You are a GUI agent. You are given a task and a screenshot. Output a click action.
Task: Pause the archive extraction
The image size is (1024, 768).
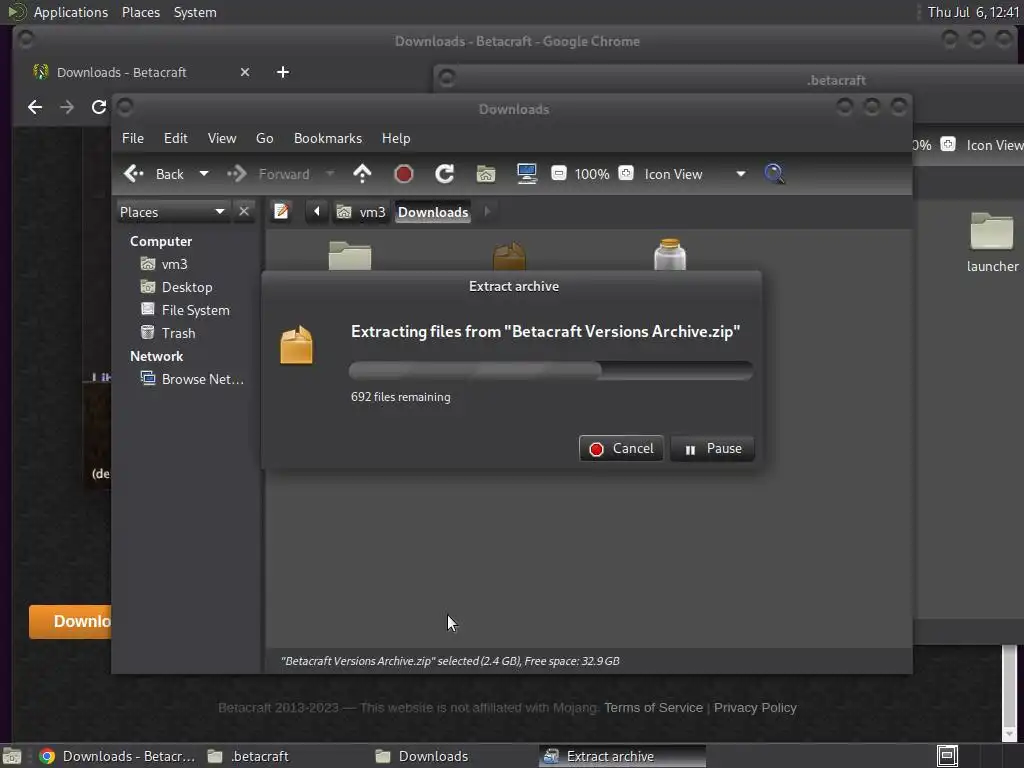click(712, 449)
